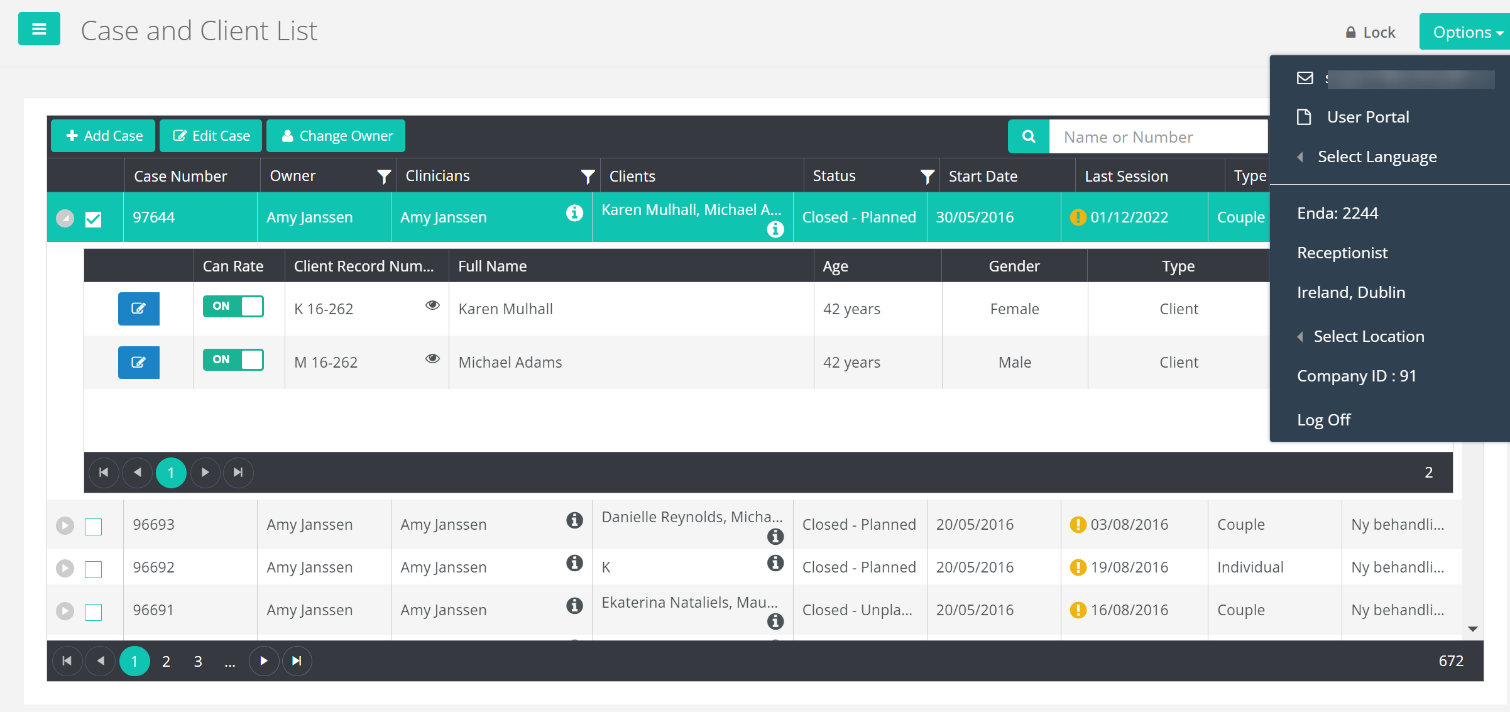Screen dimensions: 1510x712
Task: Open the Options dropdown
Action: click(1464, 31)
